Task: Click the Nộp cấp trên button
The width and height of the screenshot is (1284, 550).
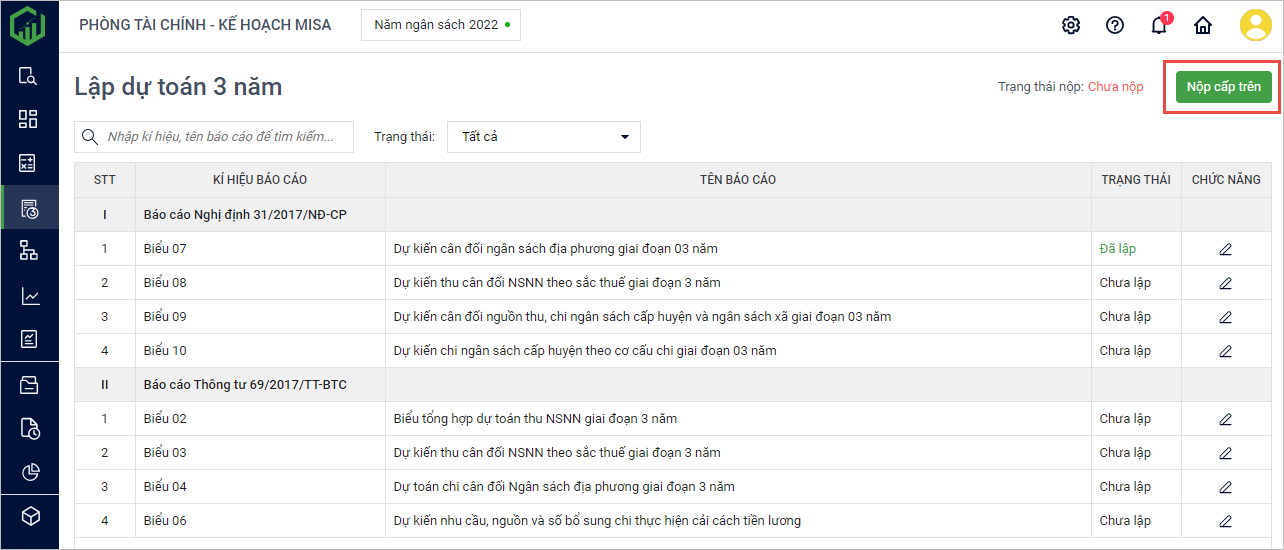Action: [x=1223, y=87]
